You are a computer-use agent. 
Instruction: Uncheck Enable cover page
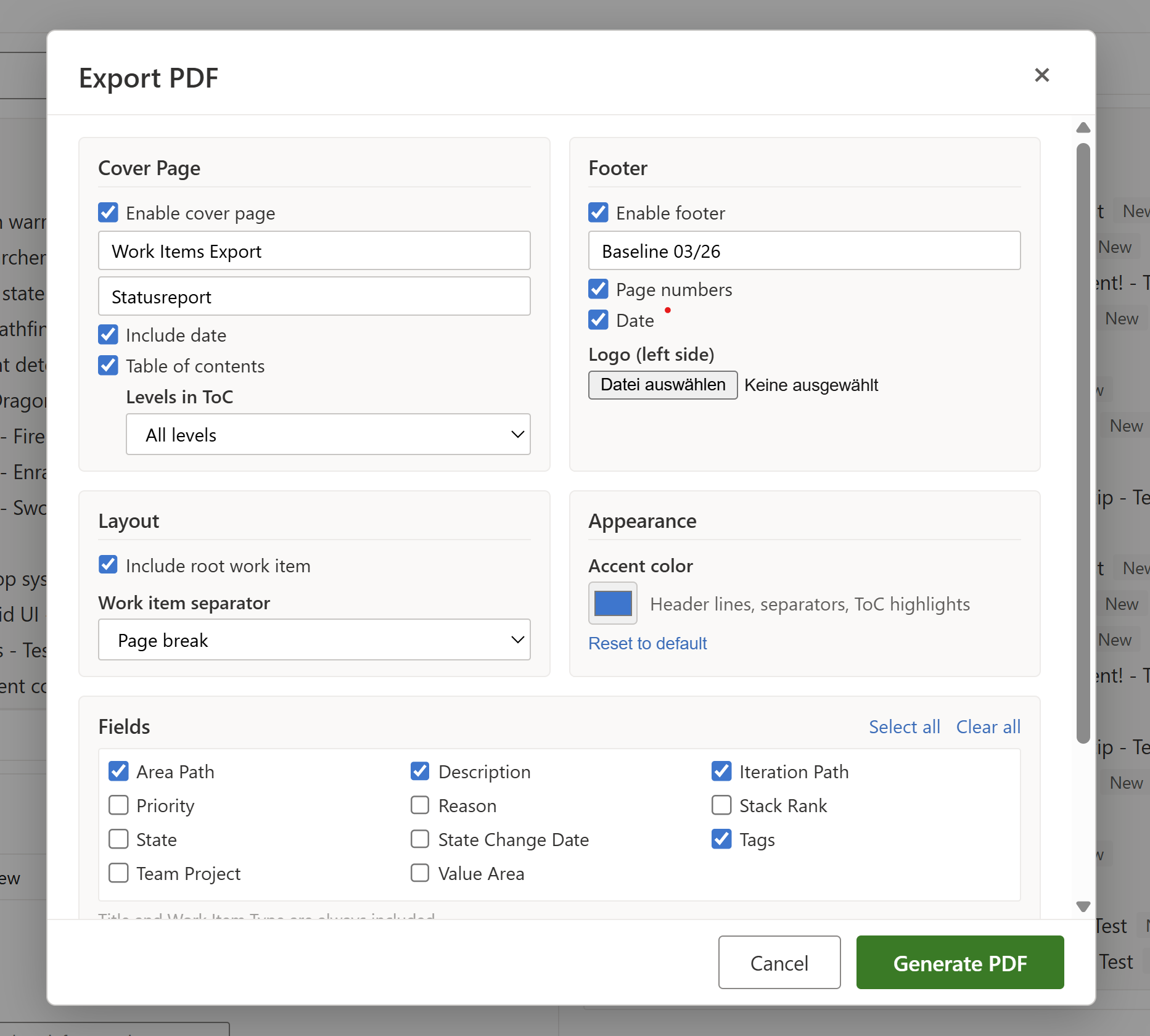pyautogui.click(x=108, y=212)
